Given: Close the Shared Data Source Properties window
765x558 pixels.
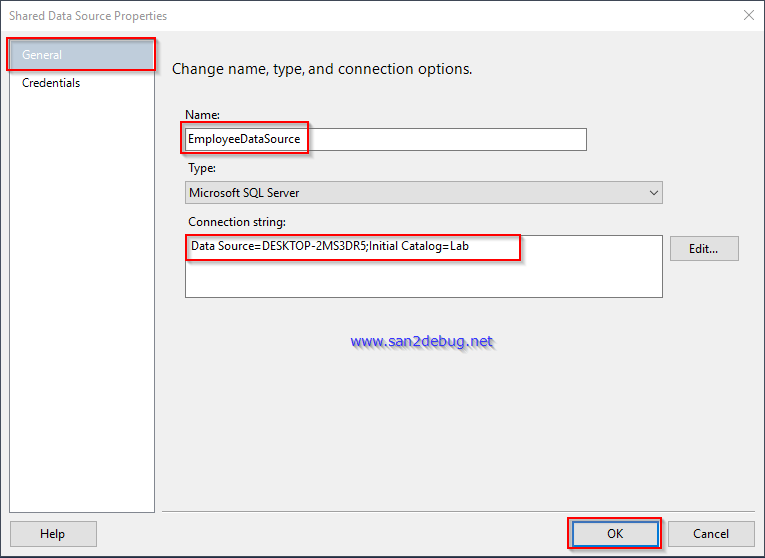Looking at the screenshot, I should coord(749,15).
